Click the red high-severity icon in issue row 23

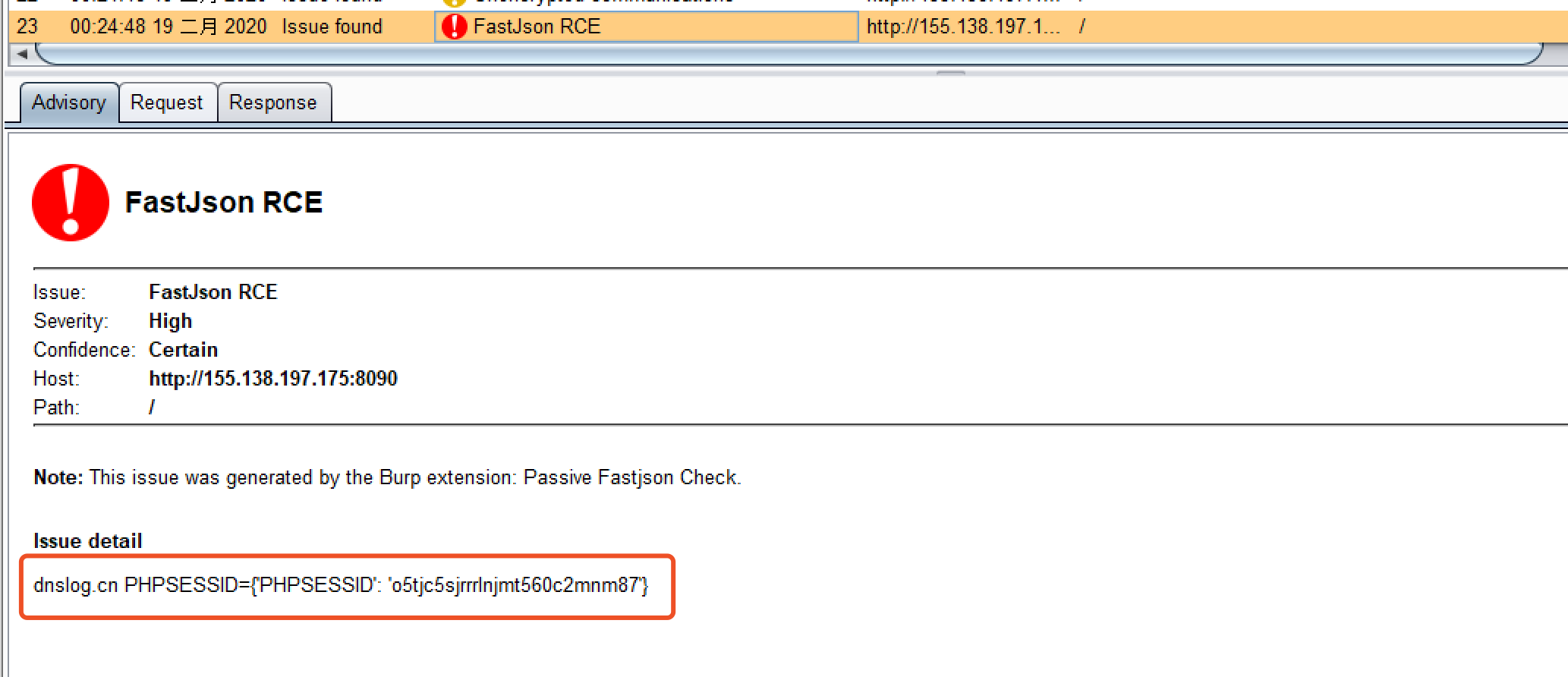pyautogui.click(x=454, y=27)
